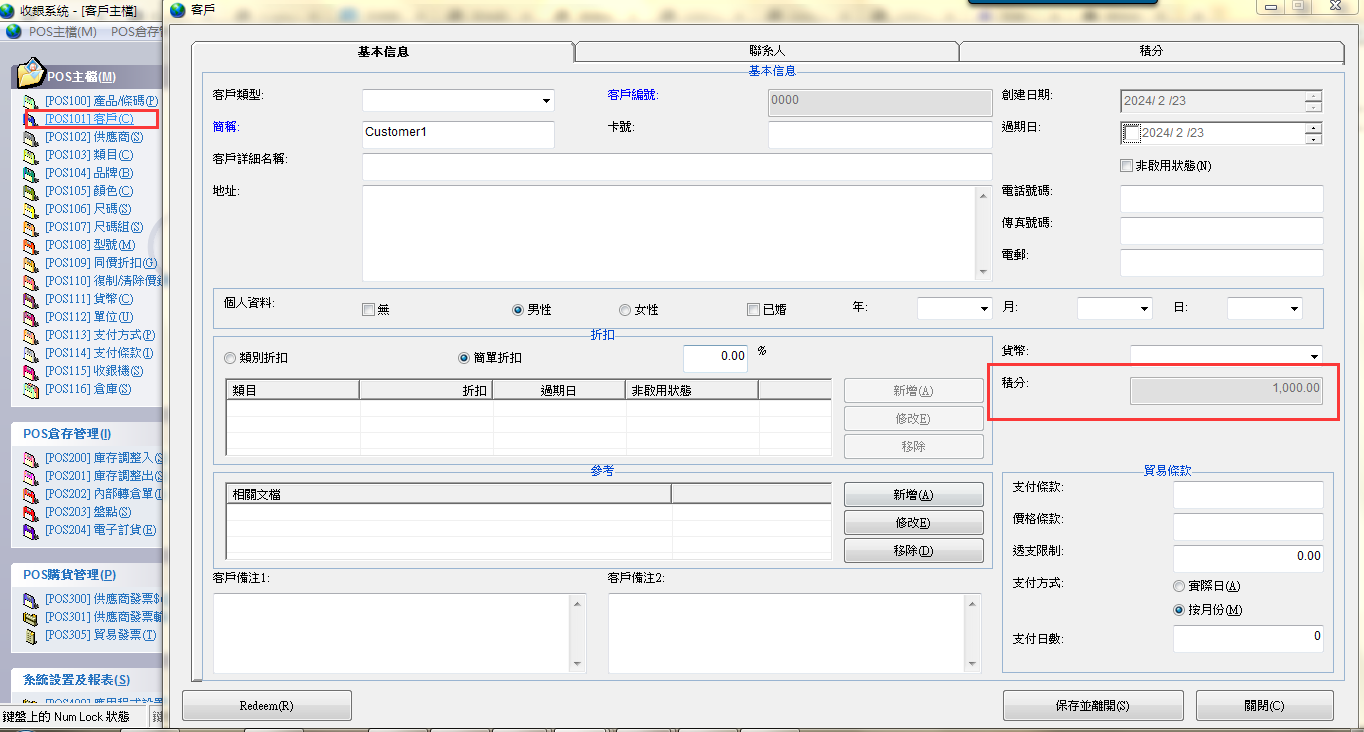Click the [POS105] 顏色 icon
Viewport: 1364px width, 732px height.
[31, 191]
